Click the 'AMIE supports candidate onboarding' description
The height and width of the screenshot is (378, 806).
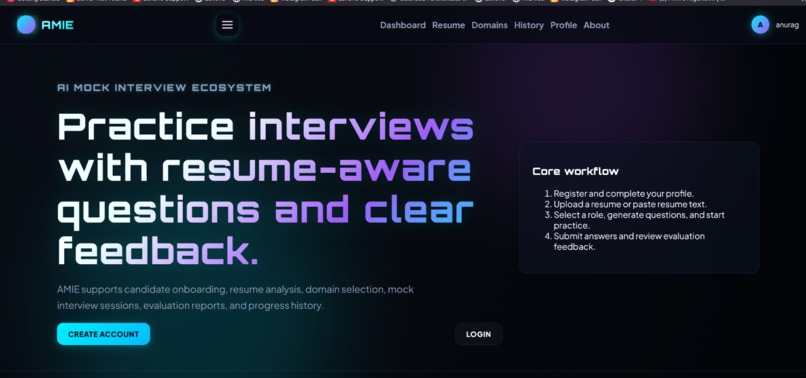[235, 297]
